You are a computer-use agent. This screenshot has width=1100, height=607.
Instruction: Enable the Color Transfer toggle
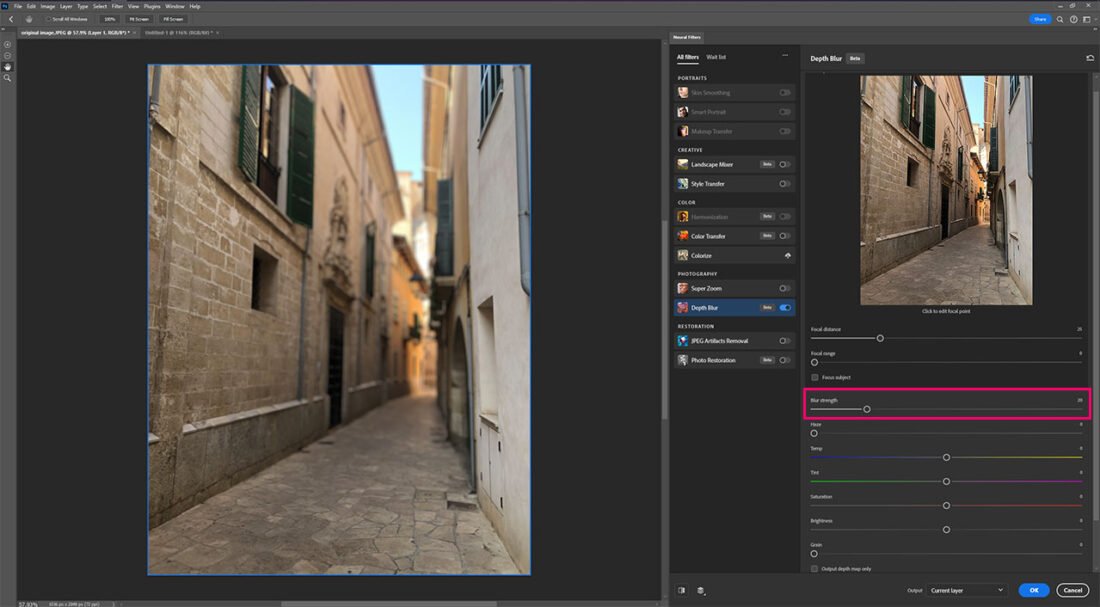tap(784, 236)
